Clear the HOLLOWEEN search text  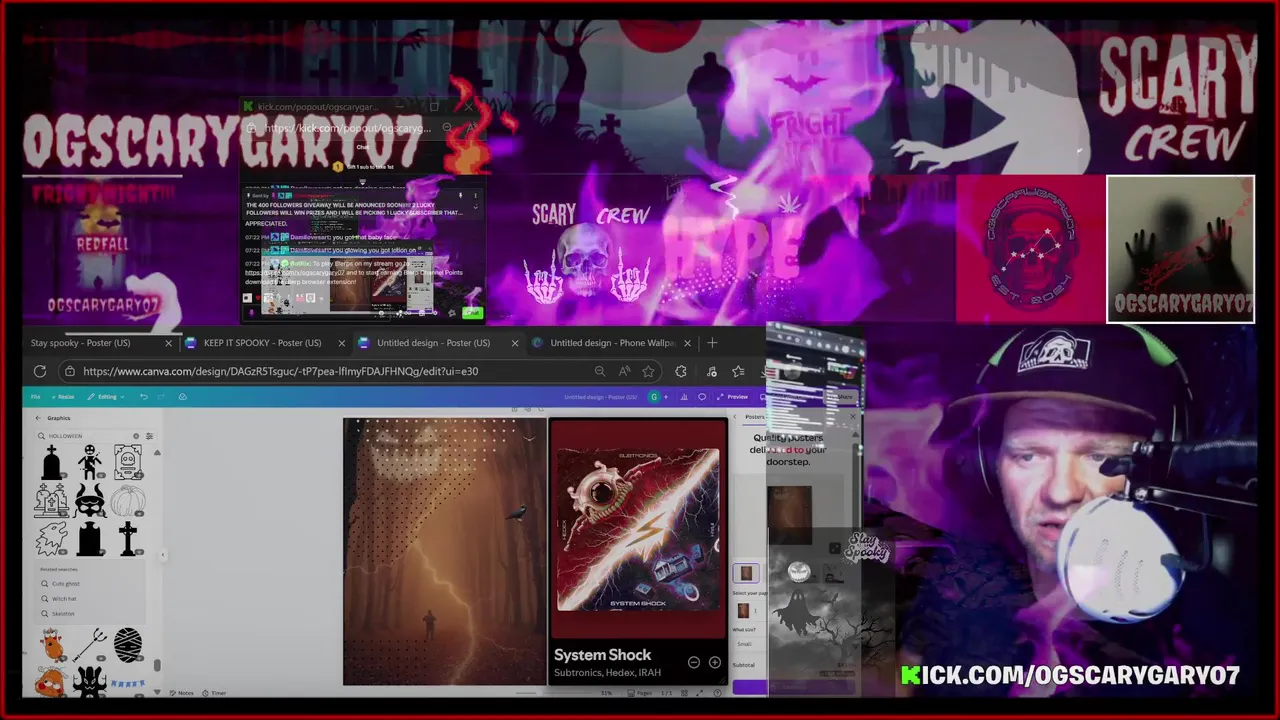[136, 436]
